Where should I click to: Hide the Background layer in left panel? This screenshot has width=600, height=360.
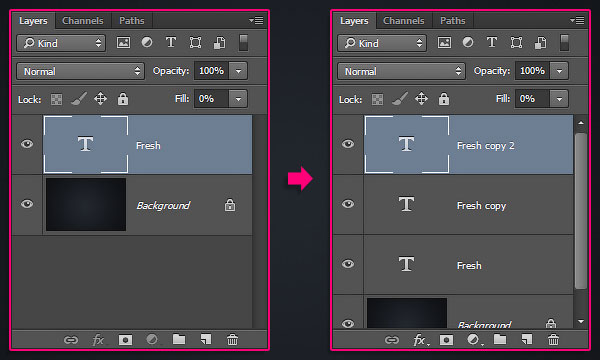tap(27, 204)
